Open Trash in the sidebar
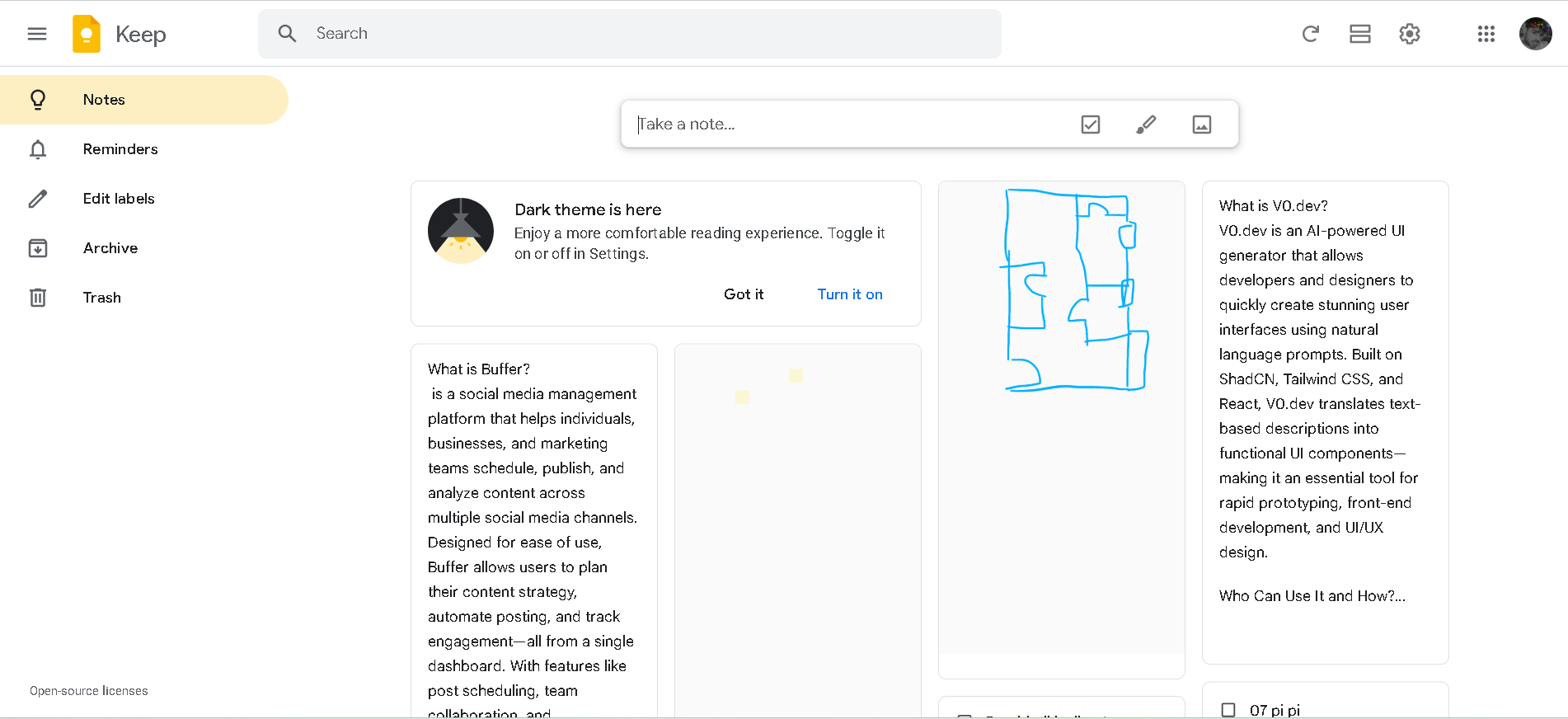 [144, 298]
